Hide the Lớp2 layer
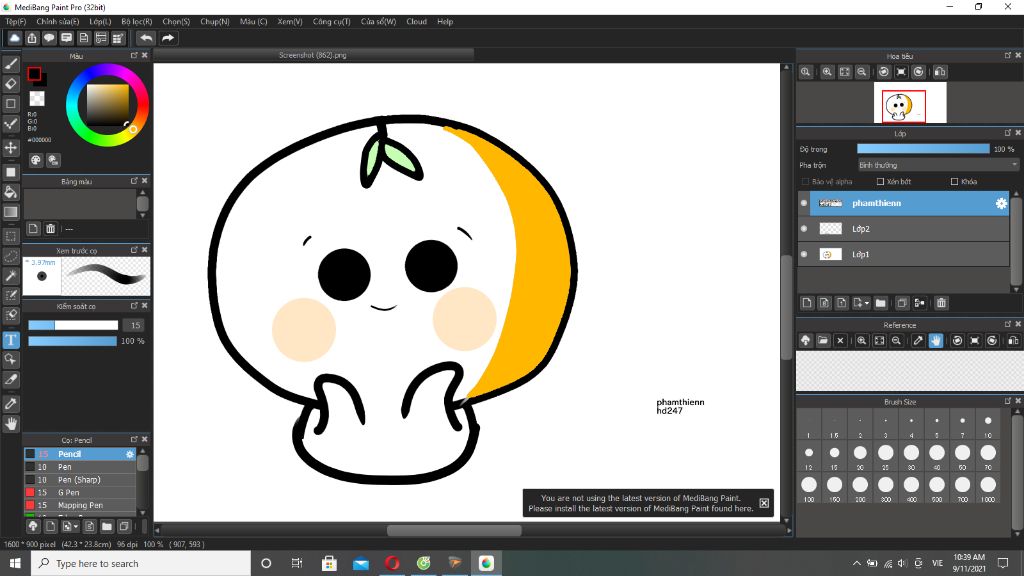Screen dimensions: 1024x576 pyautogui.click(x=804, y=229)
